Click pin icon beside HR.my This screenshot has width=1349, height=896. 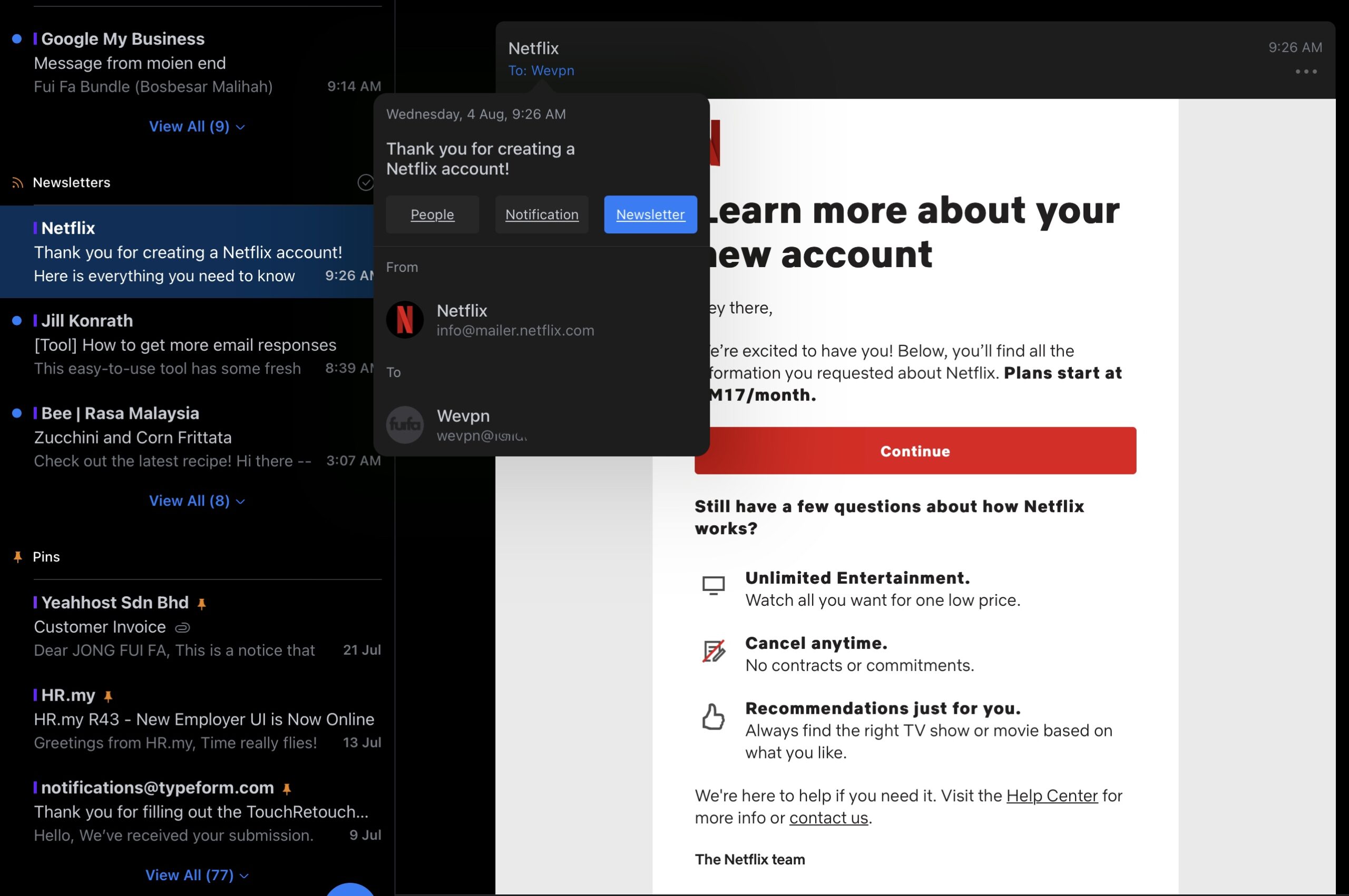point(108,696)
